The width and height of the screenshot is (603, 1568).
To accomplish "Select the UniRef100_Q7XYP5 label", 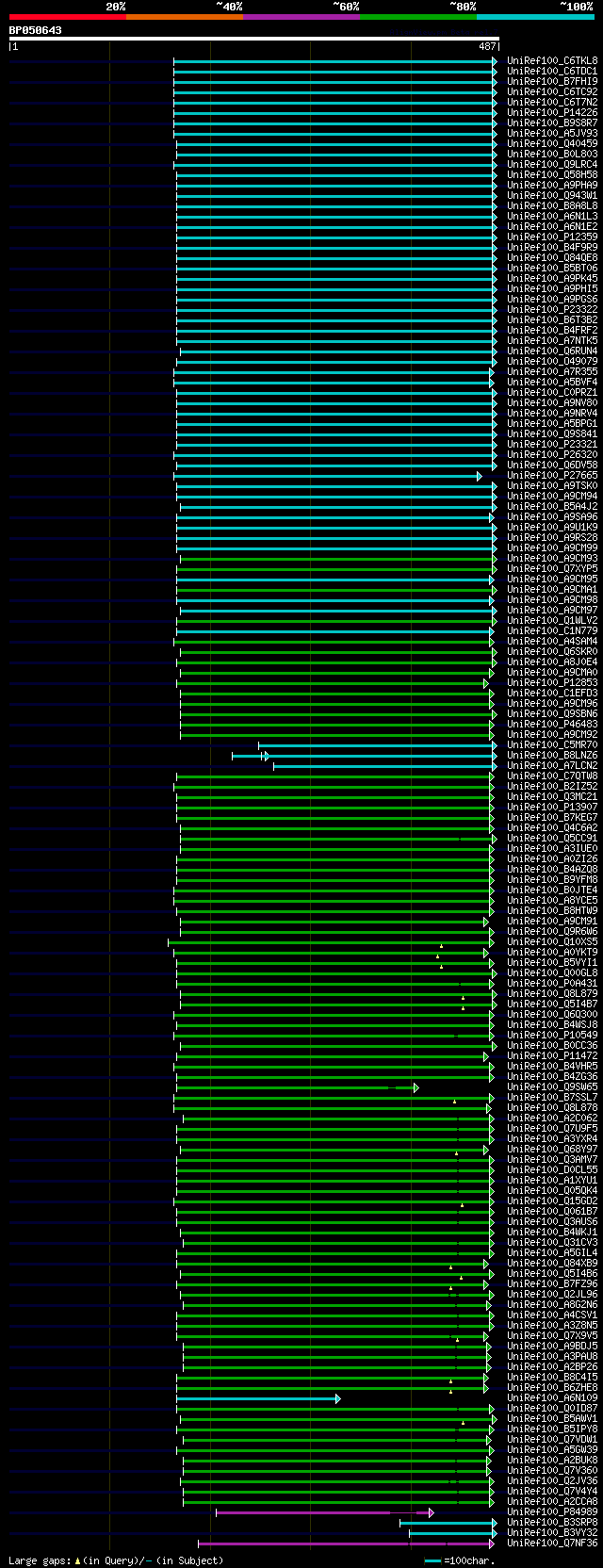I will click(x=552, y=568).
